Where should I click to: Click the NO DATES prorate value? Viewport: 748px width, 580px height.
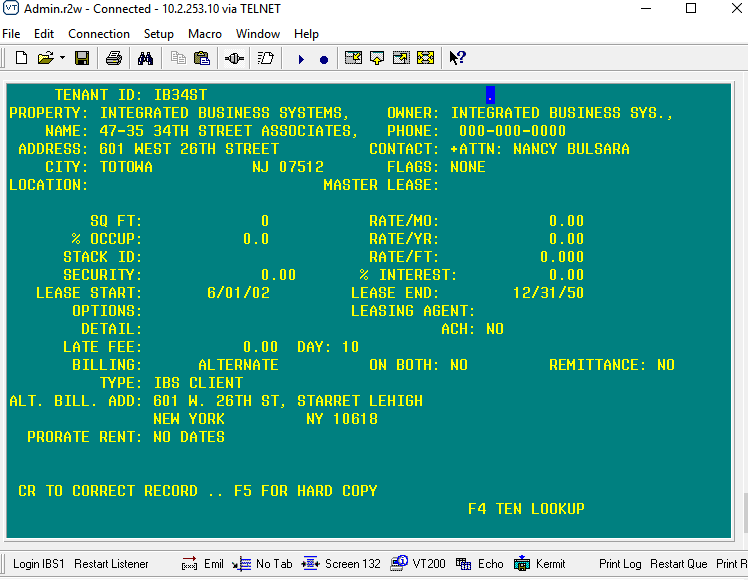click(x=189, y=437)
